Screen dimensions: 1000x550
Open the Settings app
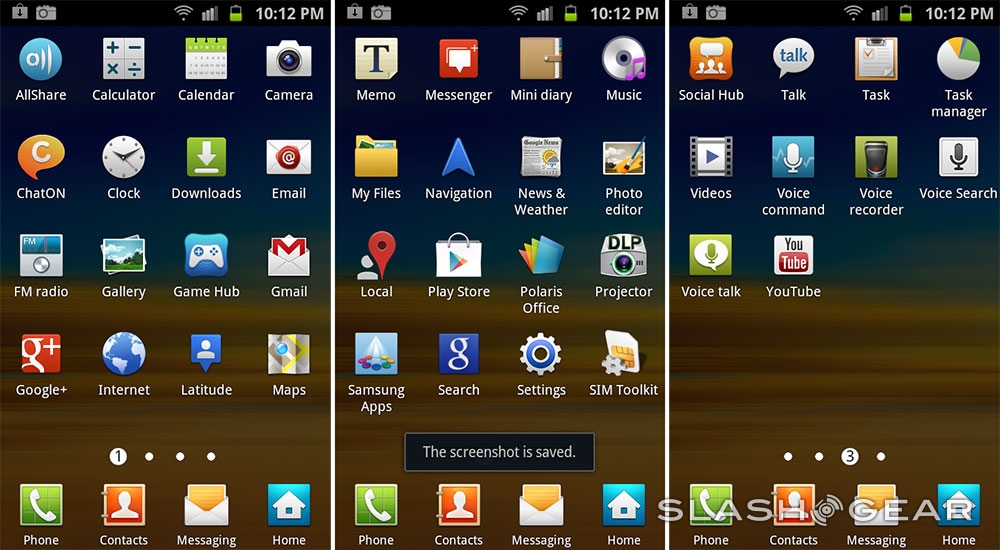[x=541, y=353]
